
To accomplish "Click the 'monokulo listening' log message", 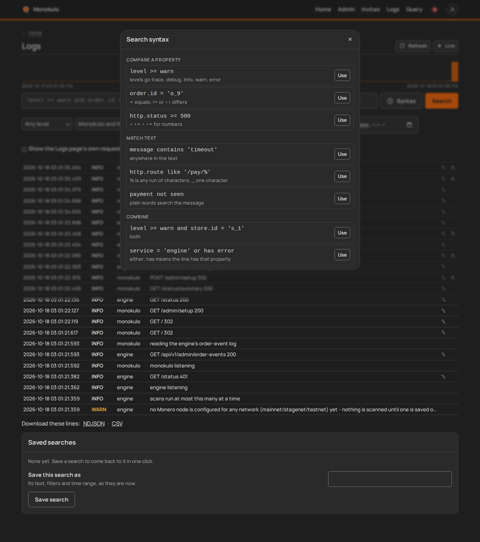I will coord(172,366).
